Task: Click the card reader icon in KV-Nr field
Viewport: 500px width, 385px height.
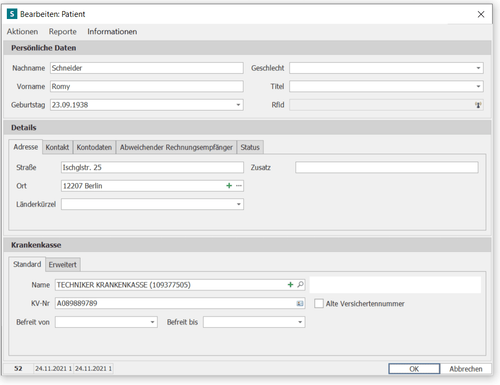Action: pyautogui.click(x=300, y=303)
